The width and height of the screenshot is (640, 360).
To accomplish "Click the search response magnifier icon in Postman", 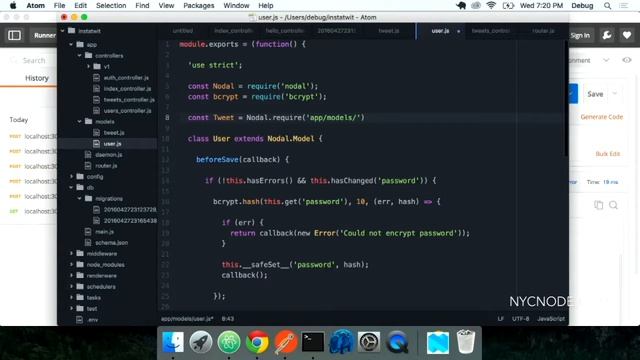I will pyautogui.click(x=613, y=205).
